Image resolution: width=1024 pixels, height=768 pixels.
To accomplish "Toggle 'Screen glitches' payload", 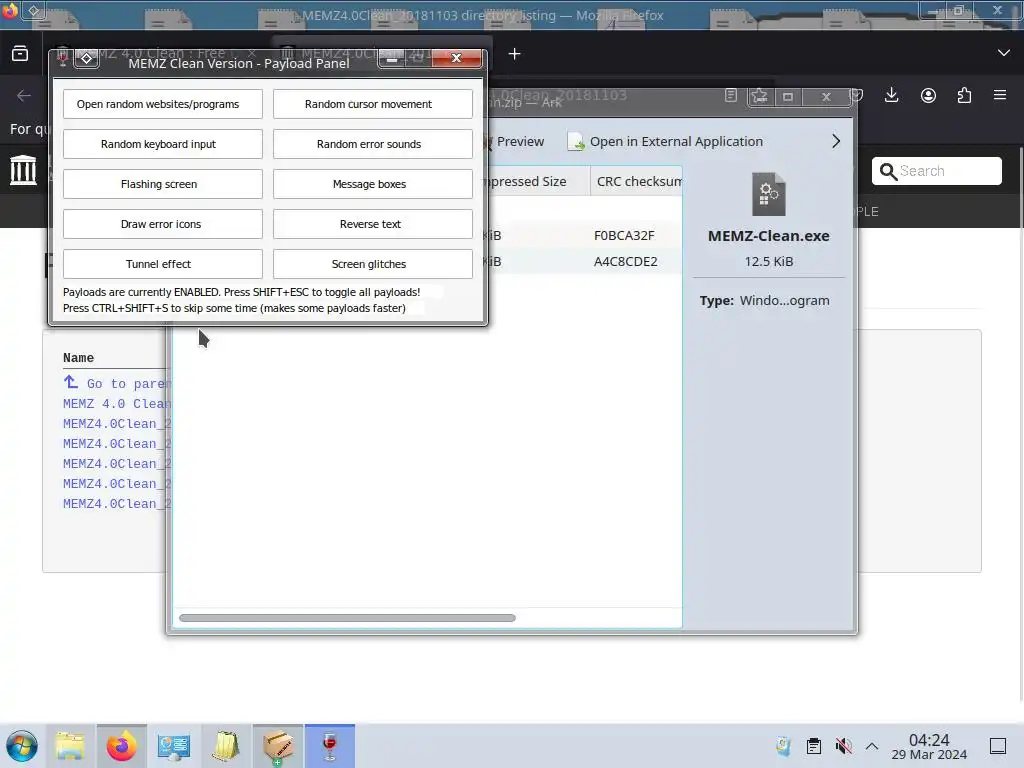I will 372,264.
